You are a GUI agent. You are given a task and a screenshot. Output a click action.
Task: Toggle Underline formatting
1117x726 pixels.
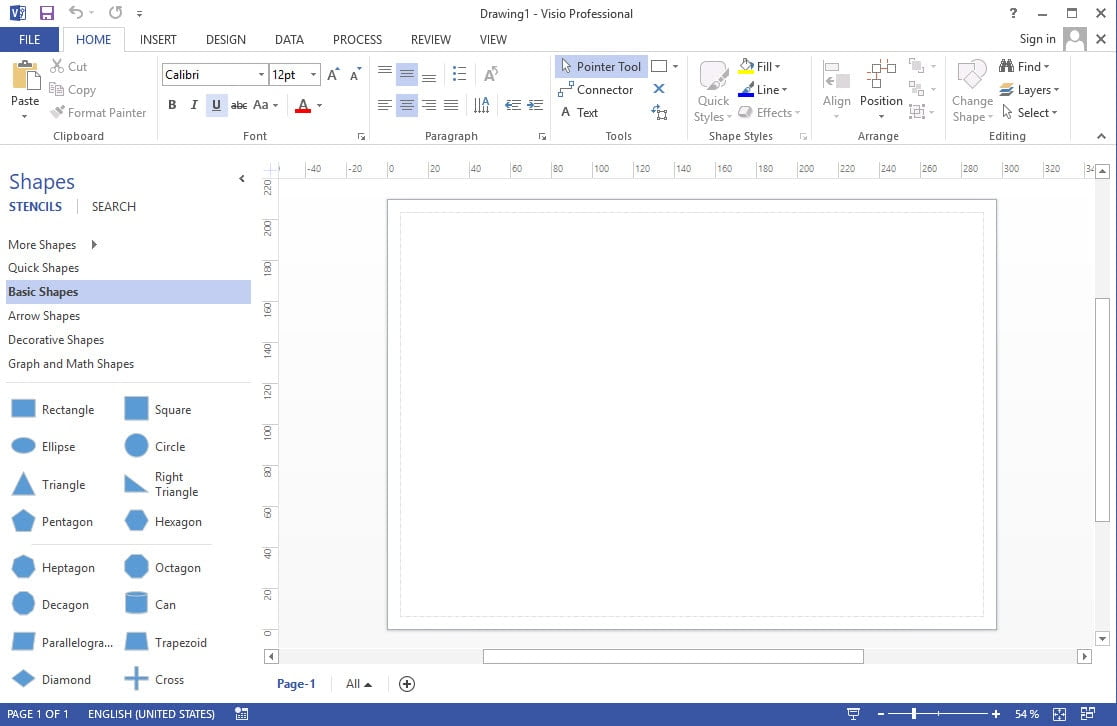(x=216, y=105)
